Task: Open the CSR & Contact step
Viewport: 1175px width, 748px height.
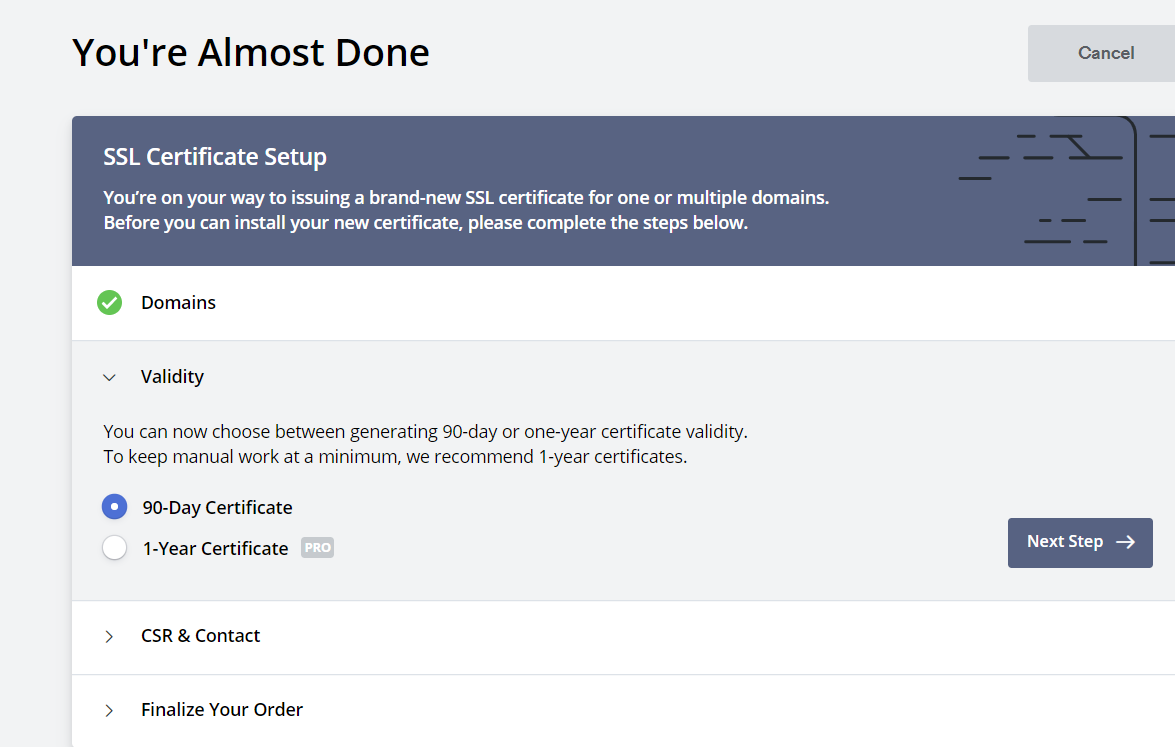Action: point(623,637)
